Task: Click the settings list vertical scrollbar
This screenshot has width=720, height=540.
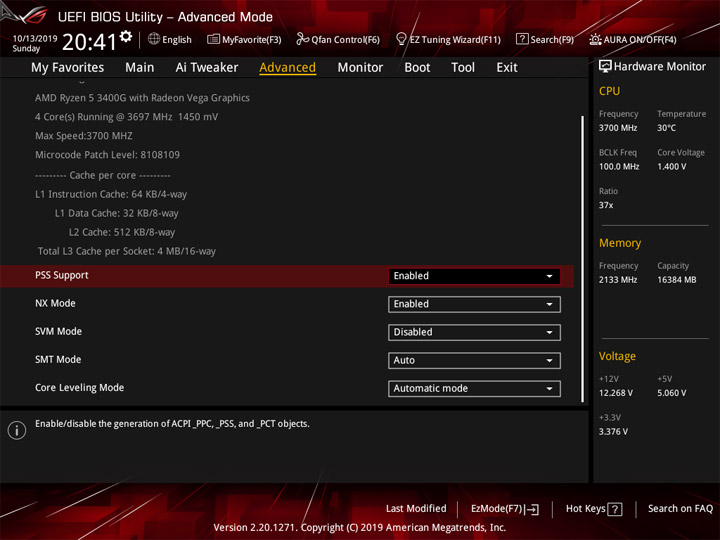Action: point(582,259)
